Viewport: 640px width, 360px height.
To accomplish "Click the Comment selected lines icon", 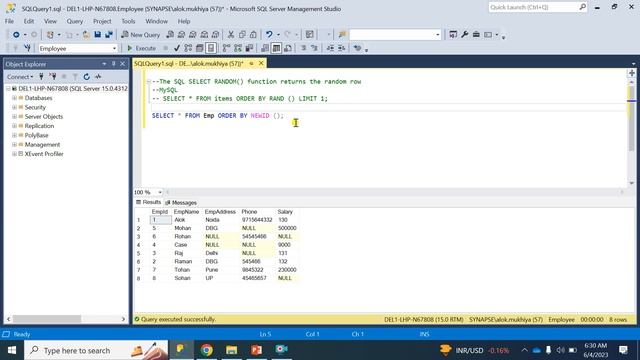I will coord(303,48).
